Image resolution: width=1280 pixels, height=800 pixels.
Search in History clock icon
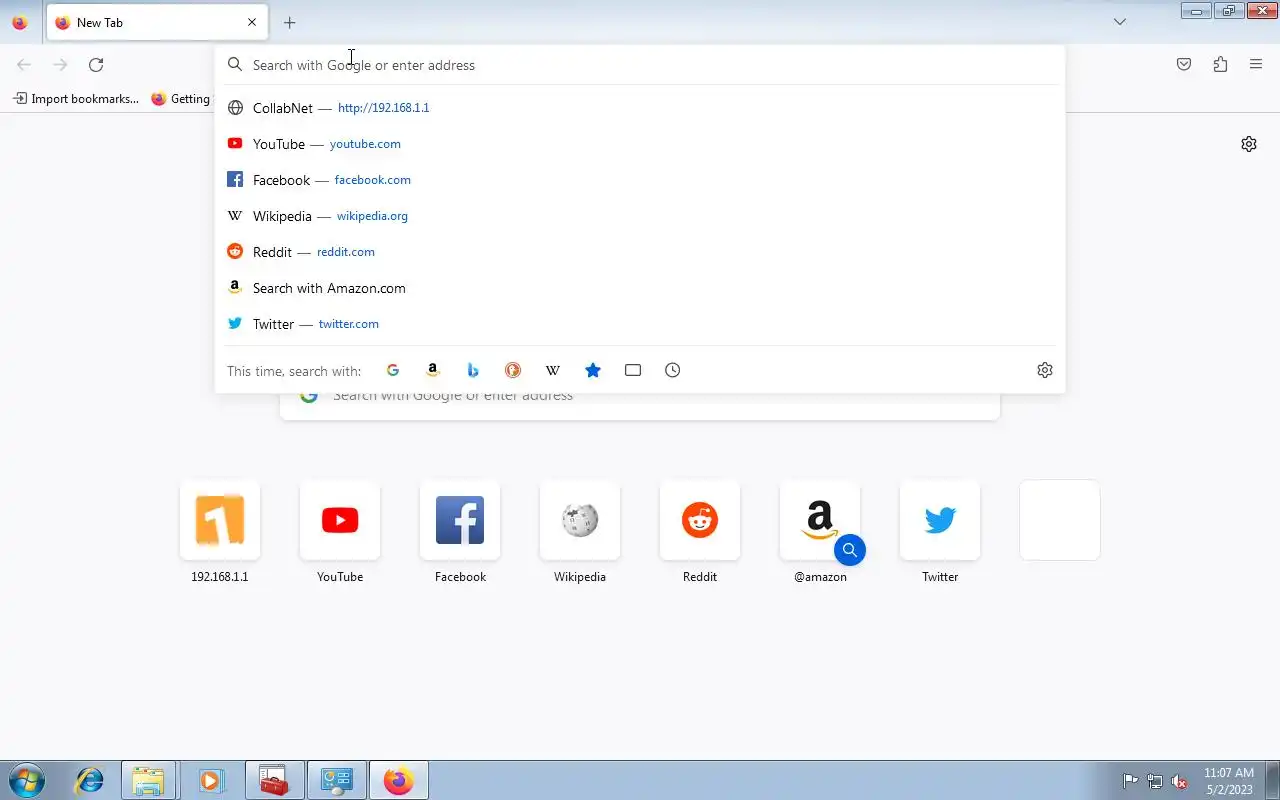pyautogui.click(x=673, y=370)
